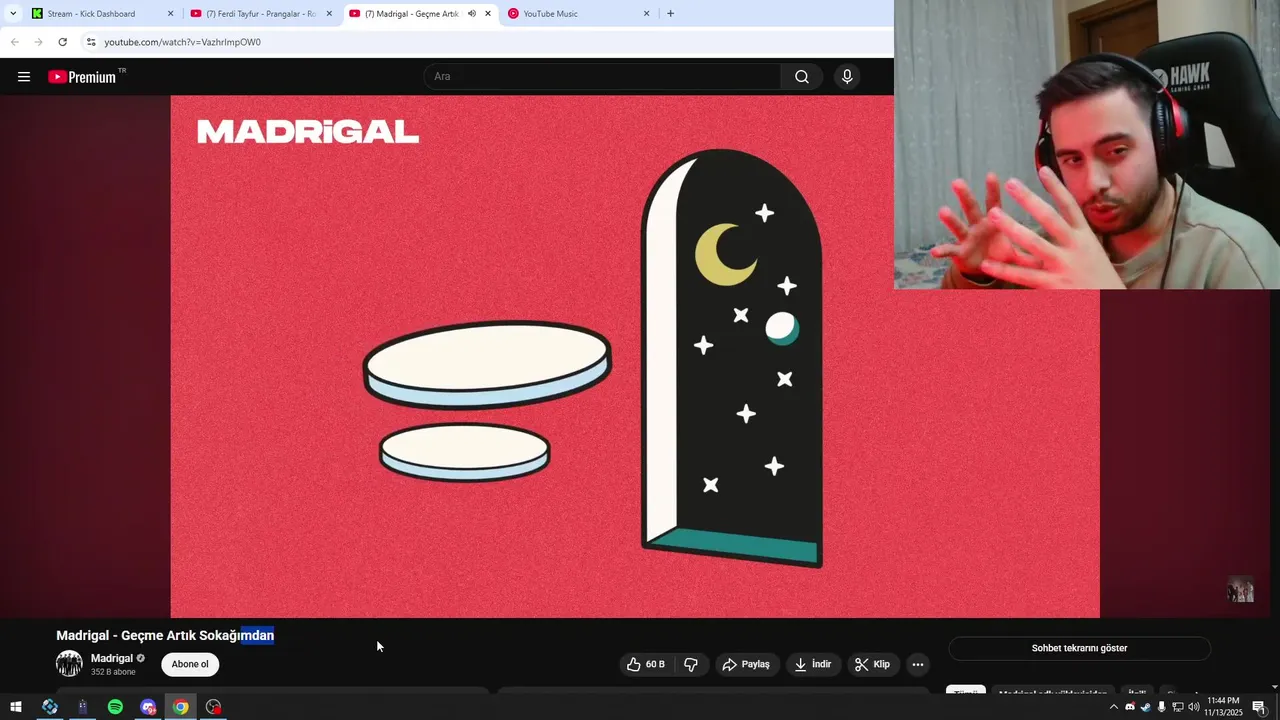Like the video (60 B thumbs up)

click(x=645, y=664)
